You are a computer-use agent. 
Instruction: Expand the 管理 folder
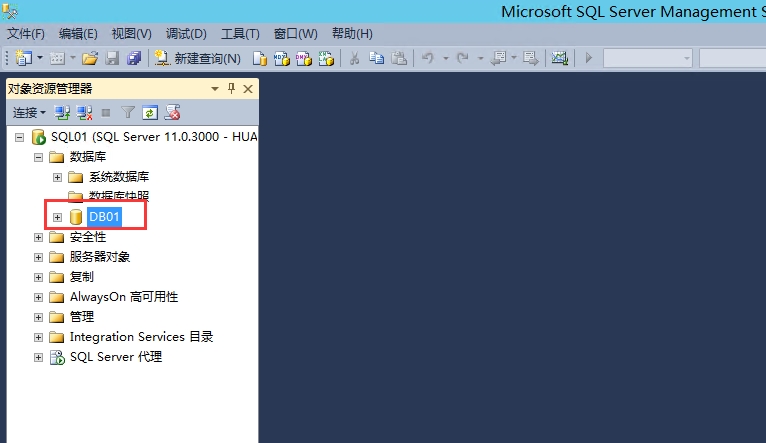coord(39,317)
